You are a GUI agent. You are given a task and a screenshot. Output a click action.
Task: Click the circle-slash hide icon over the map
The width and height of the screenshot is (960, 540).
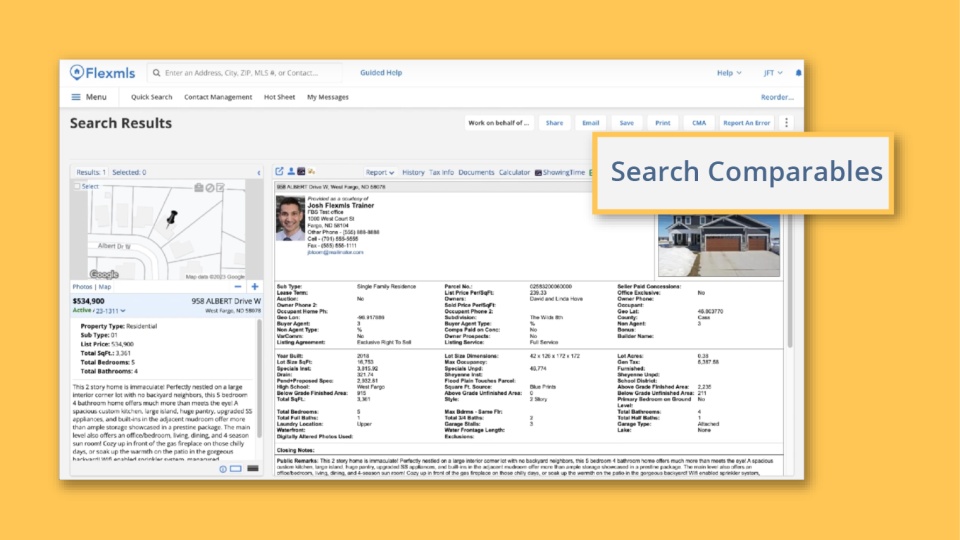209,187
